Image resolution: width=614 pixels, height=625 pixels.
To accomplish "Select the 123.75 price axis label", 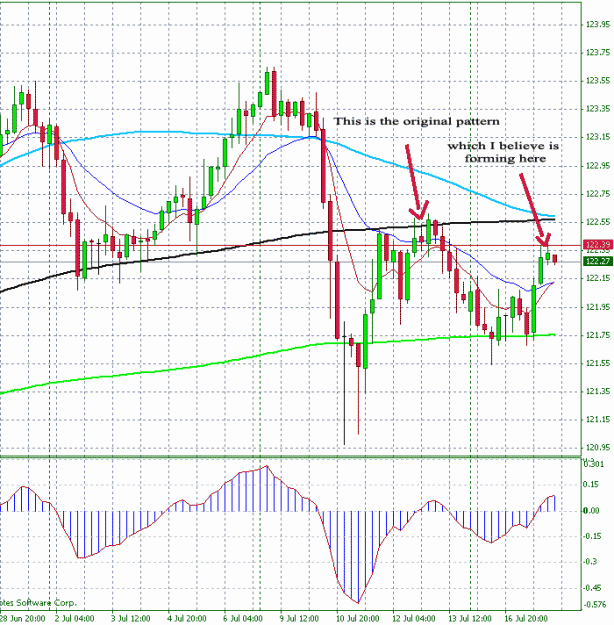I will click(598, 53).
